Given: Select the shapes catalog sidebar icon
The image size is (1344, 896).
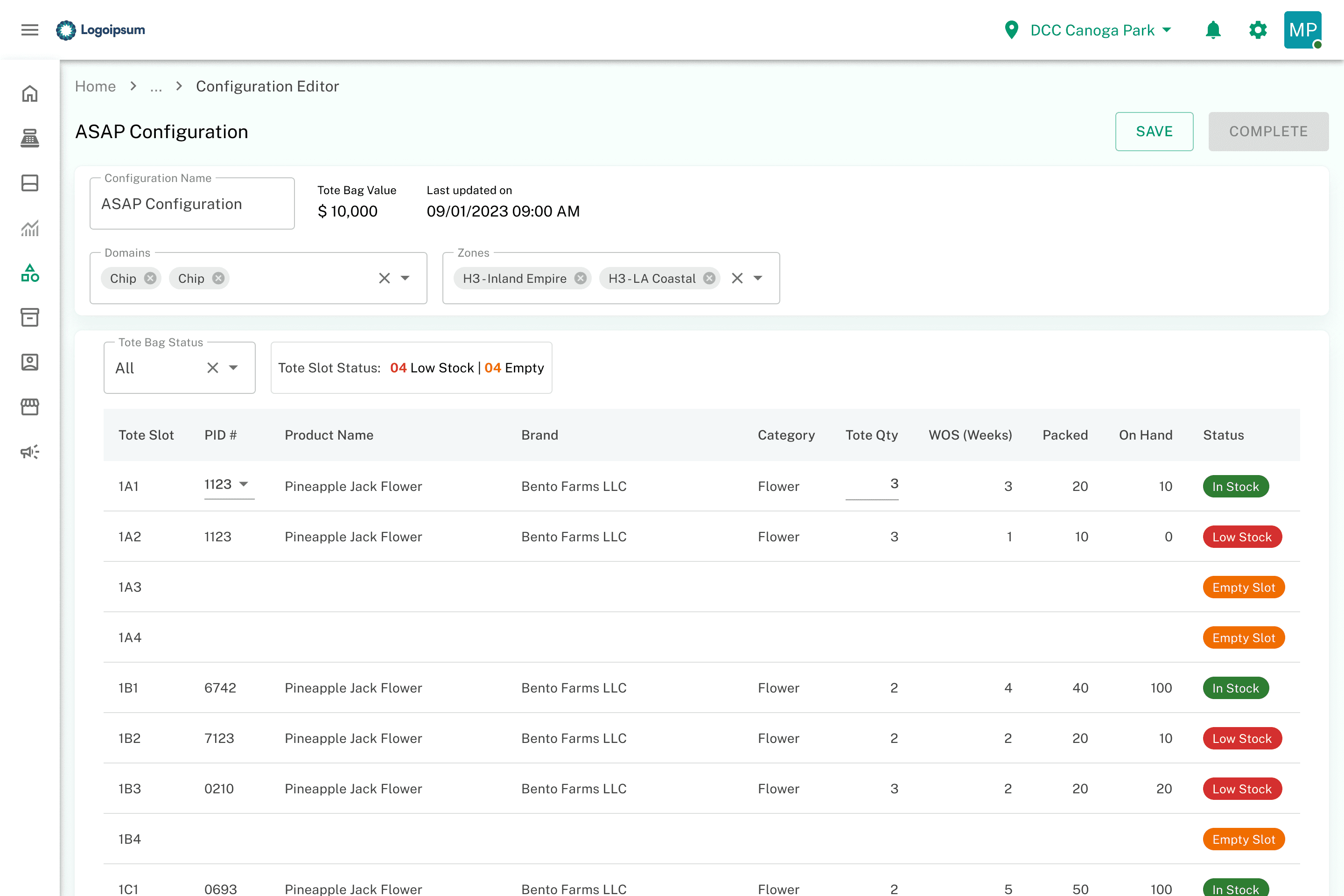Looking at the screenshot, I should [x=30, y=273].
